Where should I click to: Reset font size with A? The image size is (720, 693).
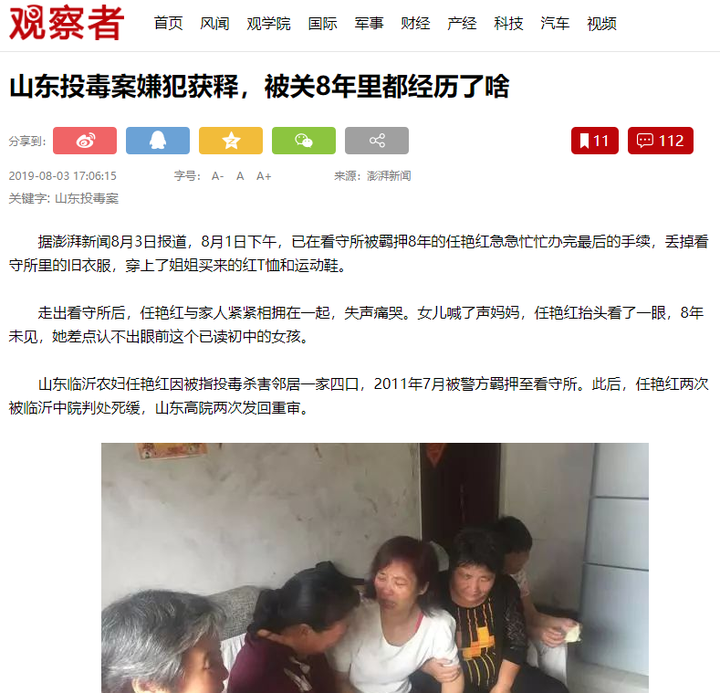point(240,176)
